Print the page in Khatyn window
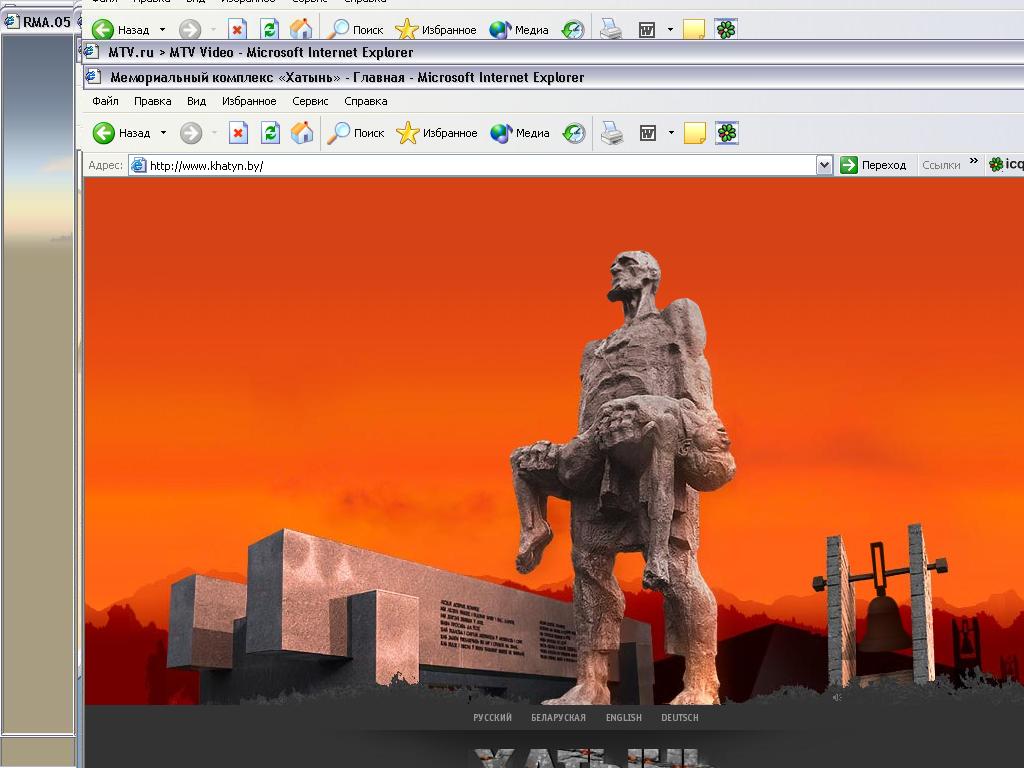The image size is (1024, 768). point(612,133)
